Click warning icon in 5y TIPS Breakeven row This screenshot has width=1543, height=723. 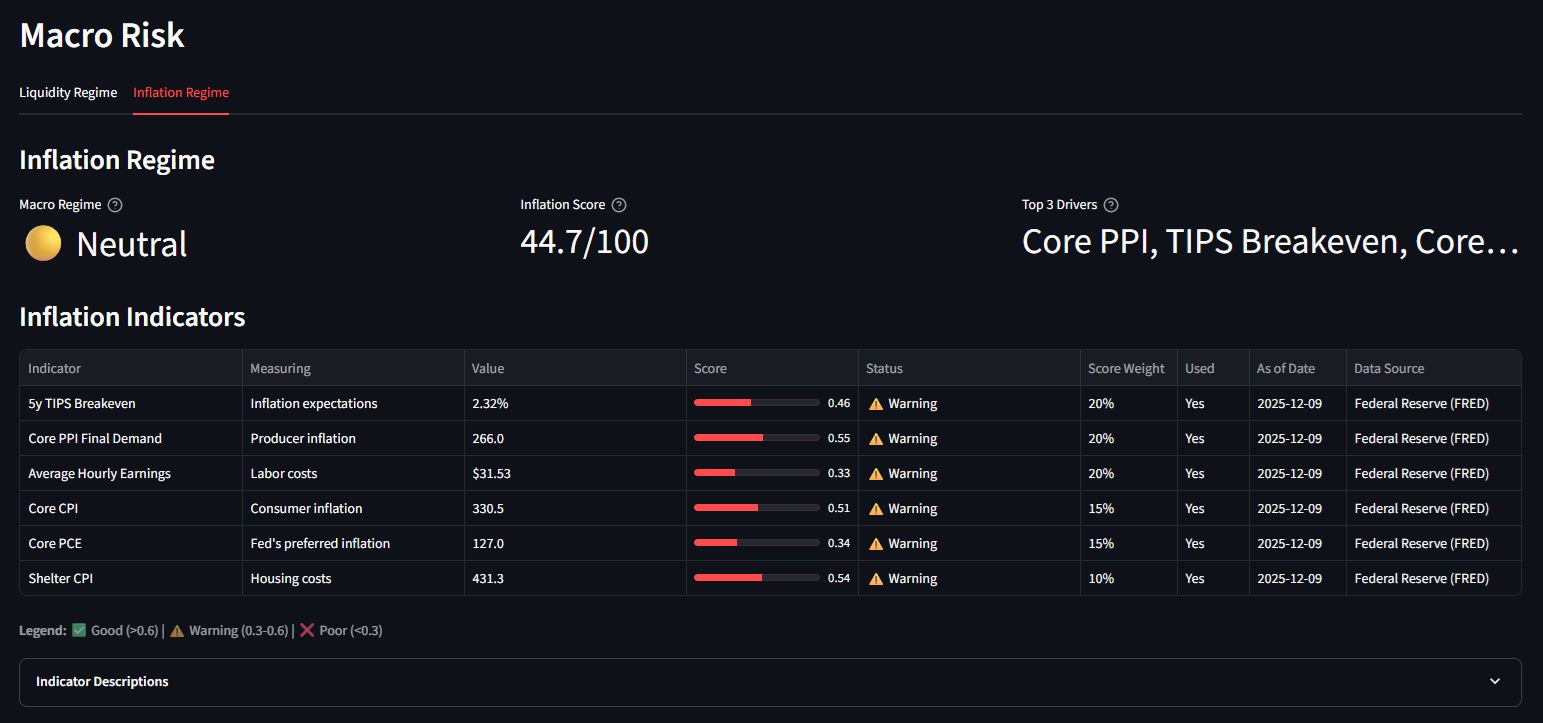(x=876, y=404)
